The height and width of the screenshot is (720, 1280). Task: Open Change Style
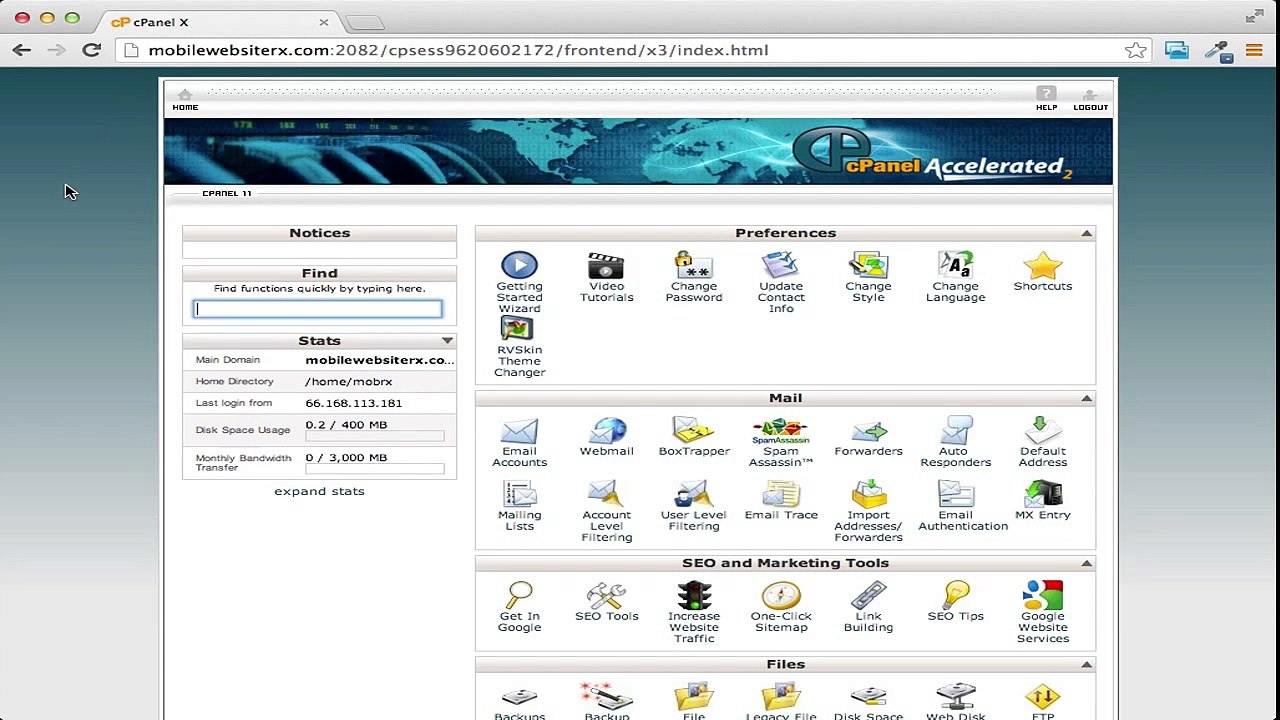point(868,277)
